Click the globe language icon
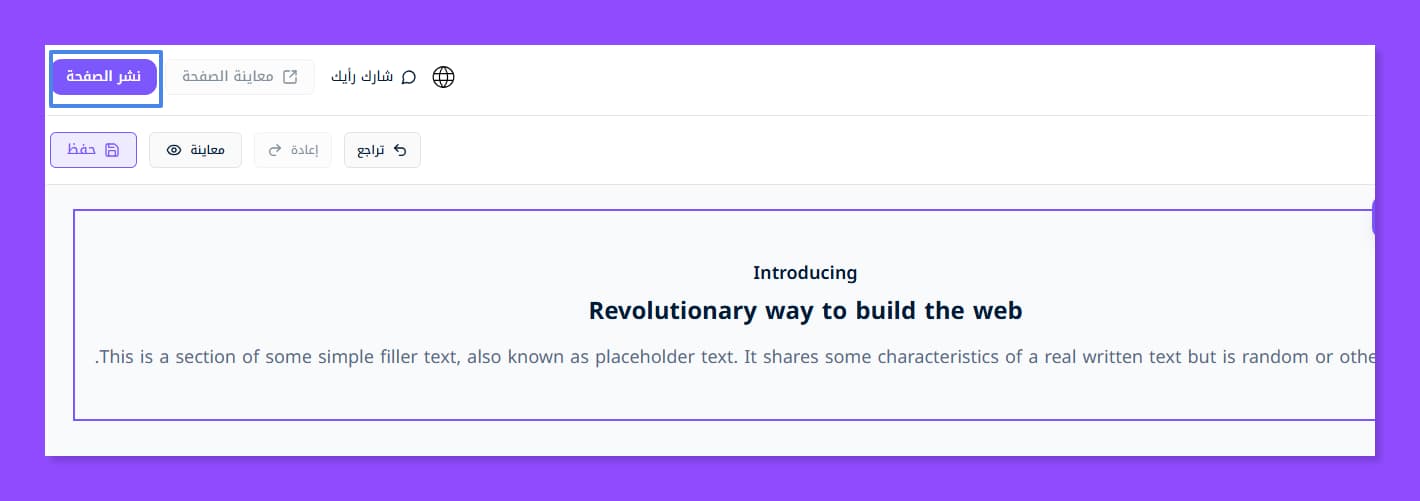This screenshot has width=1420, height=501. coord(443,77)
